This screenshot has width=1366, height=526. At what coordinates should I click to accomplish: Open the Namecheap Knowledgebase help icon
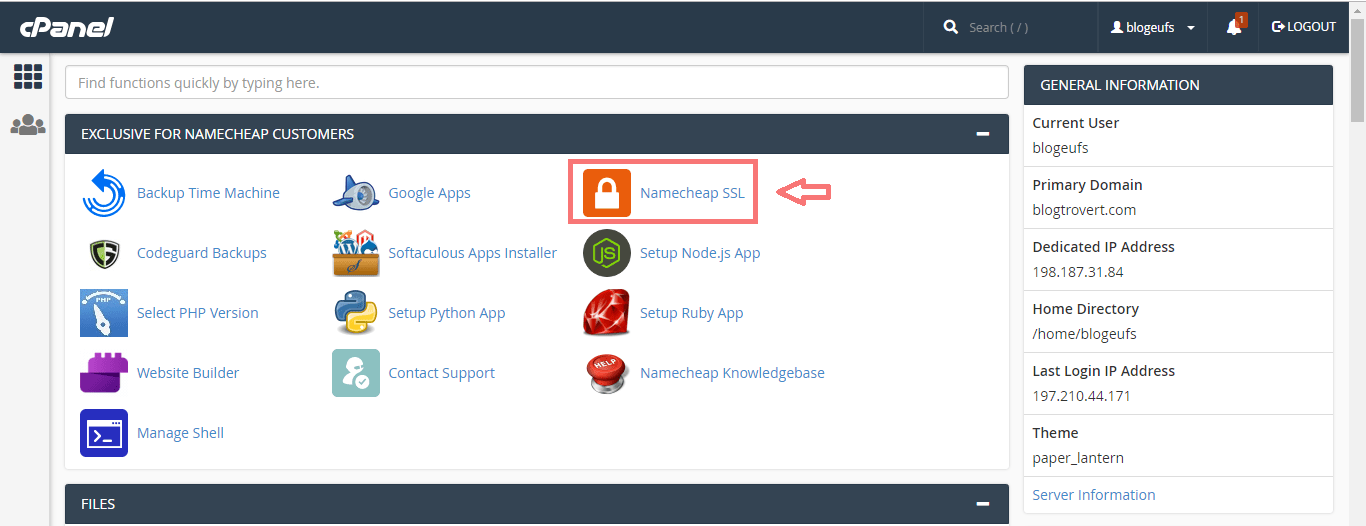[x=607, y=373]
